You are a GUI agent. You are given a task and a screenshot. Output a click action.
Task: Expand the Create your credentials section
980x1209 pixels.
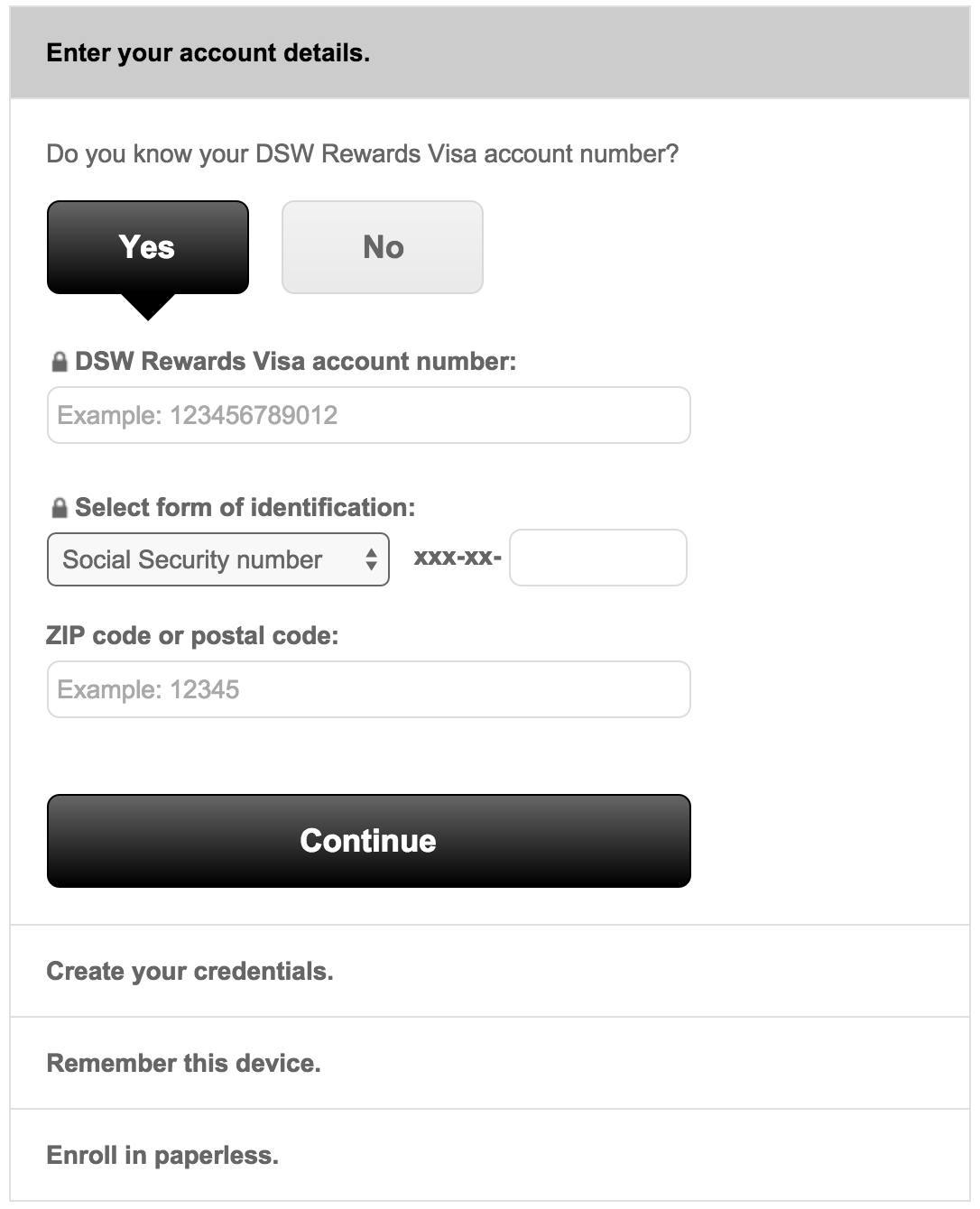tap(490, 971)
